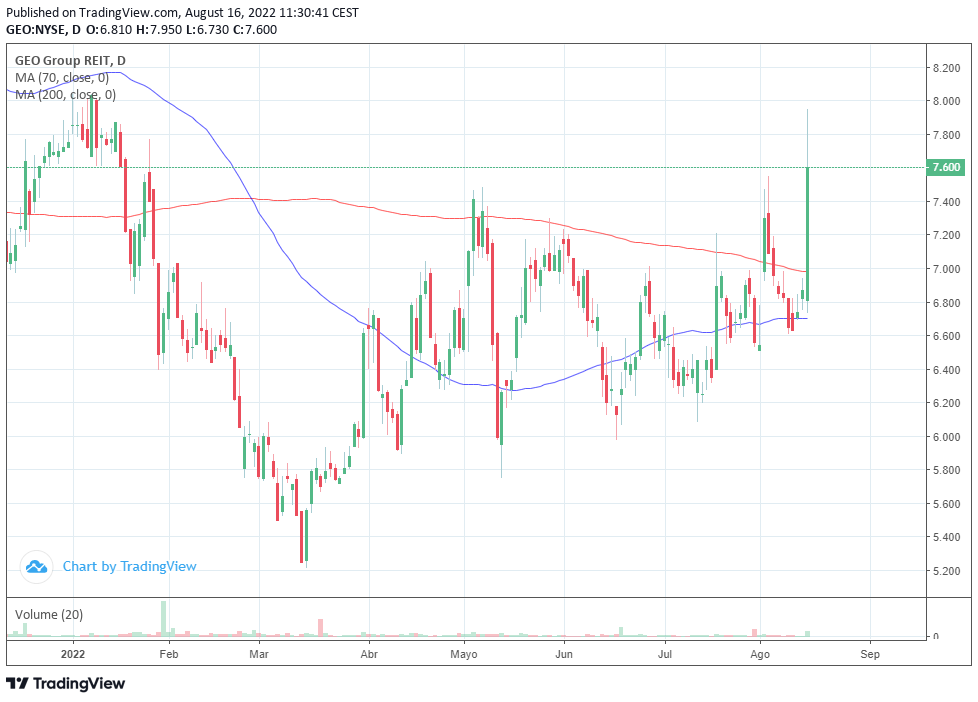Click the 6.000 price axis label
The image size is (978, 702).
click(946, 437)
